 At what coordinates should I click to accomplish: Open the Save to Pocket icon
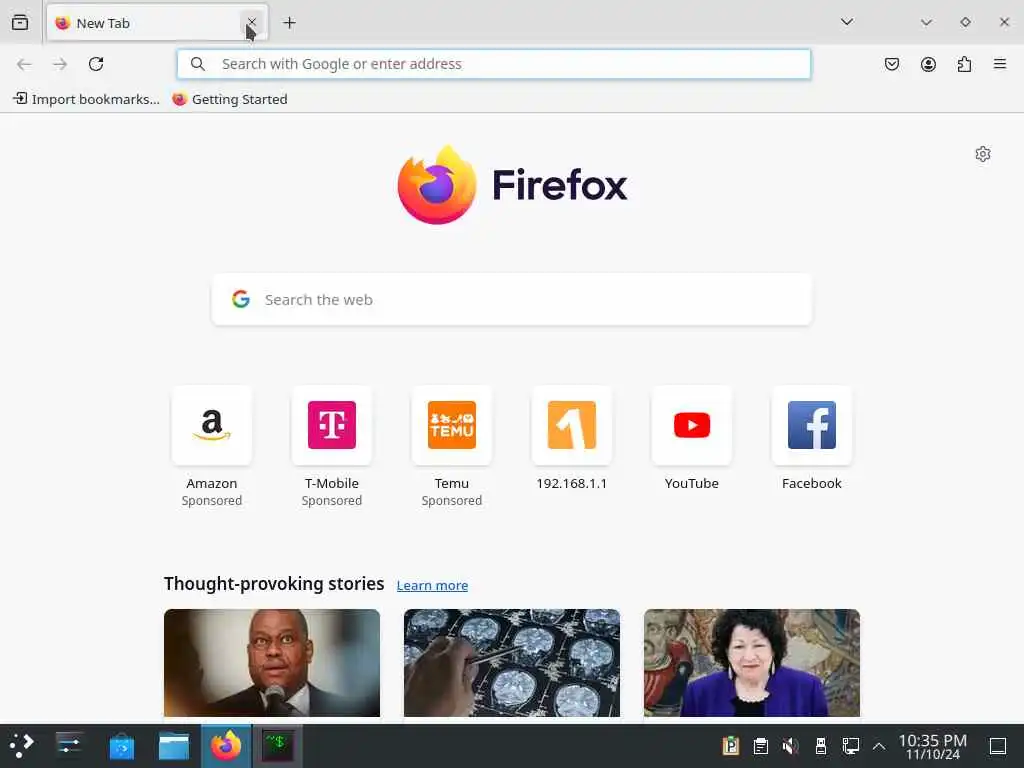[x=891, y=64]
